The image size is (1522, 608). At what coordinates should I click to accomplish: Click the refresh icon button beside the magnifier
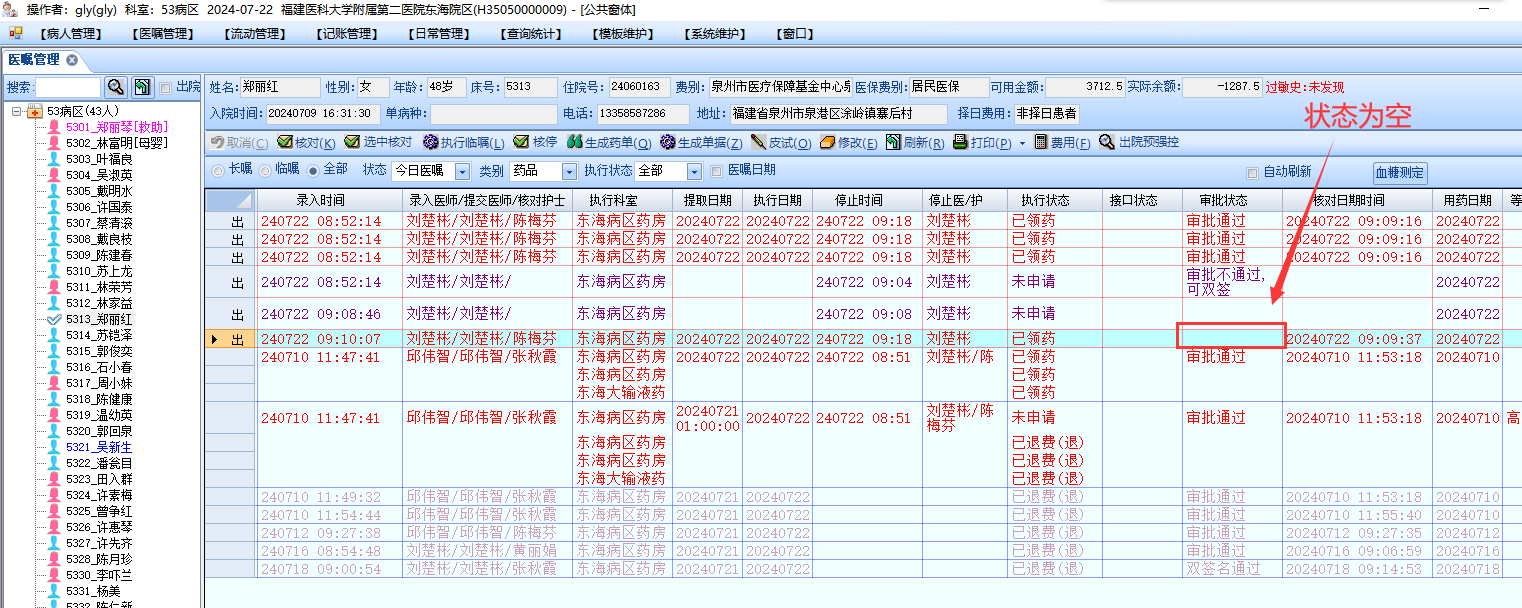tap(142, 87)
